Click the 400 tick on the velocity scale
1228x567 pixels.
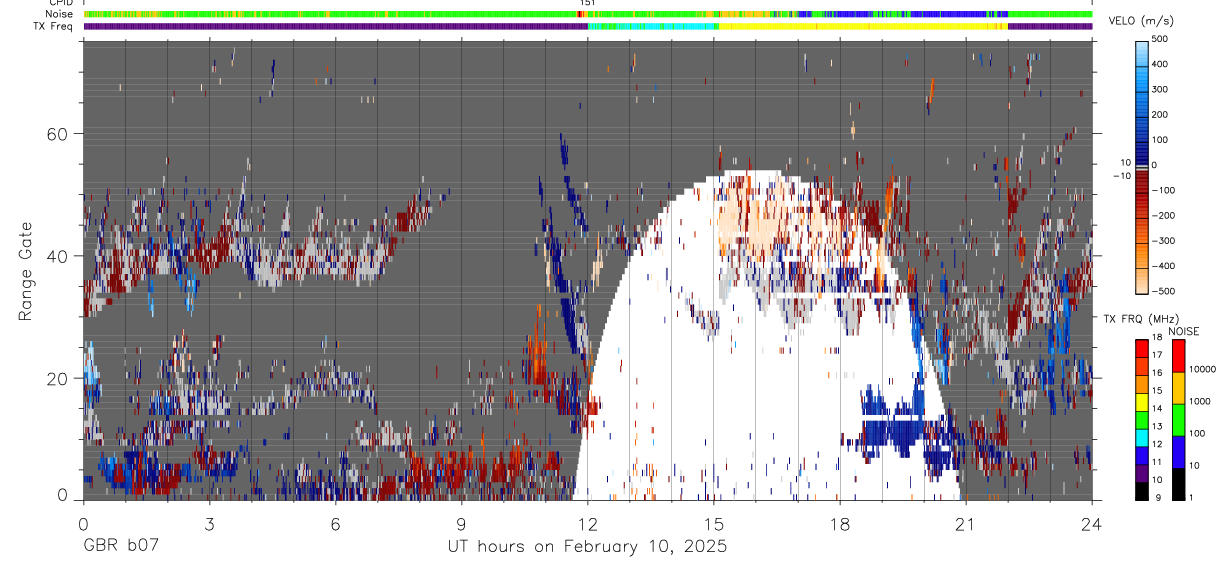1162,64
